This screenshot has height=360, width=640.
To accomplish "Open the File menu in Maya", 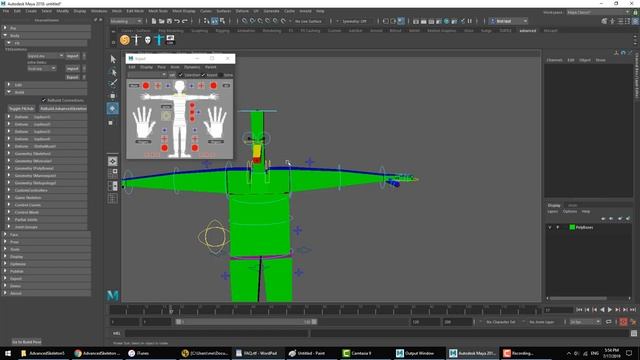I will (6, 11).
